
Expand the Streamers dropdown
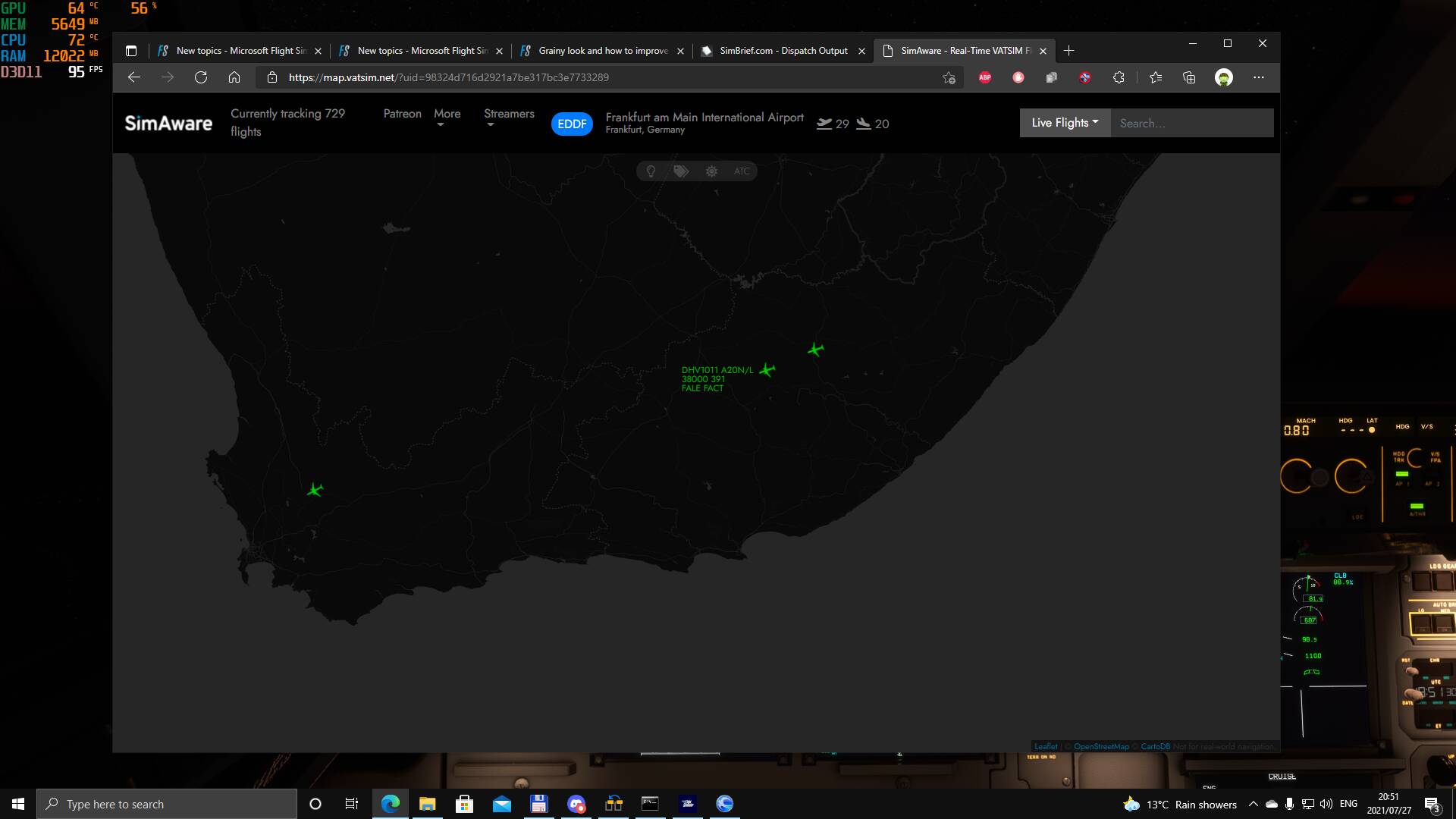509,115
